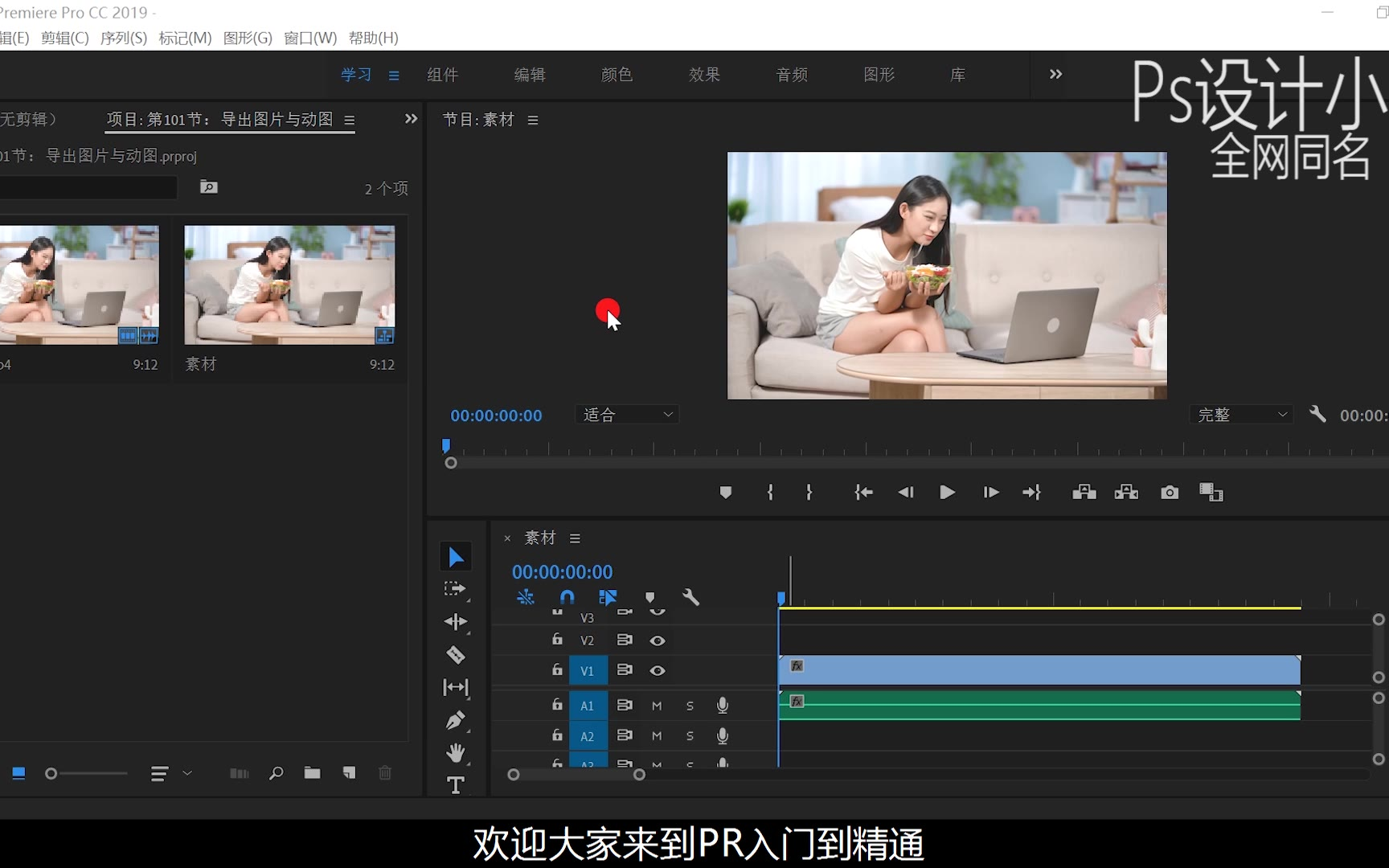
Task: Select the Razor tool
Action: [x=455, y=655]
